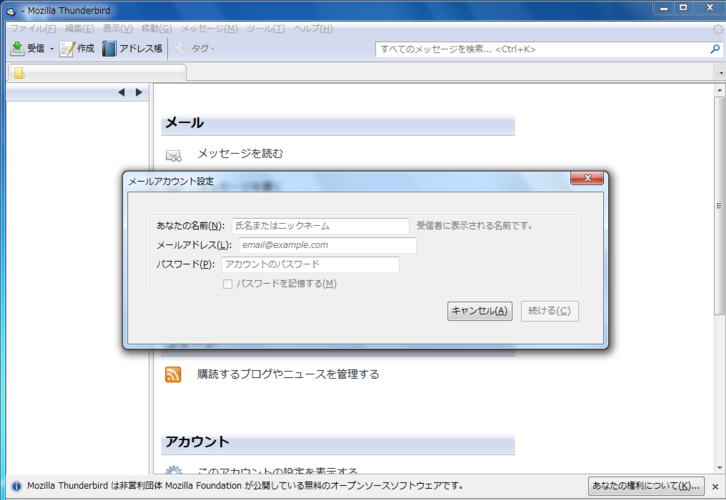Click the Thunderbird icon in title bar
The height and width of the screenshot is (500, 726).
pos(11,10)
